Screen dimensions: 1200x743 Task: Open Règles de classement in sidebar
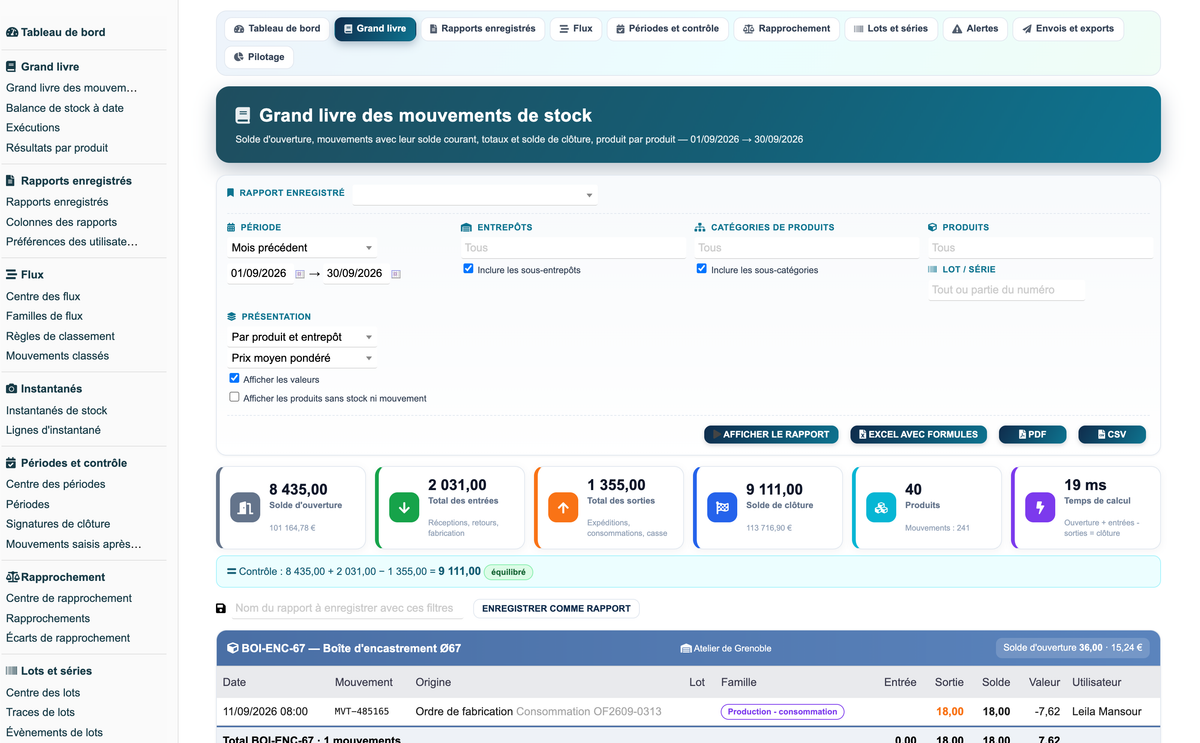click(x=60, y=336)
